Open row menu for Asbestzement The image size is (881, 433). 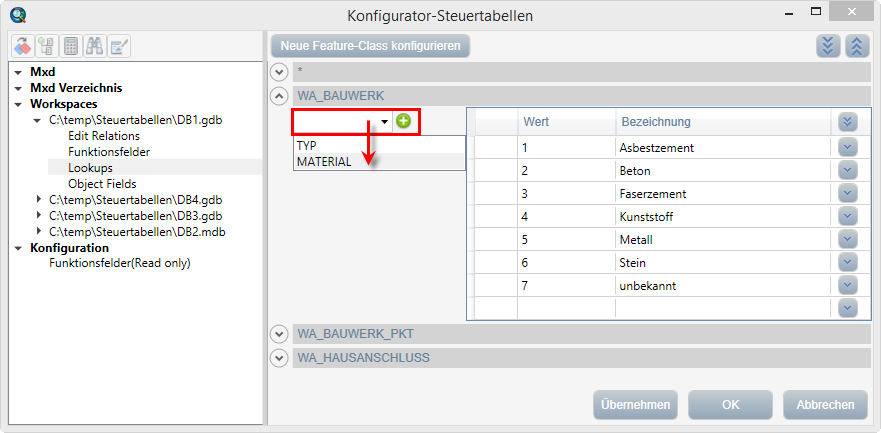coord(848,148)
